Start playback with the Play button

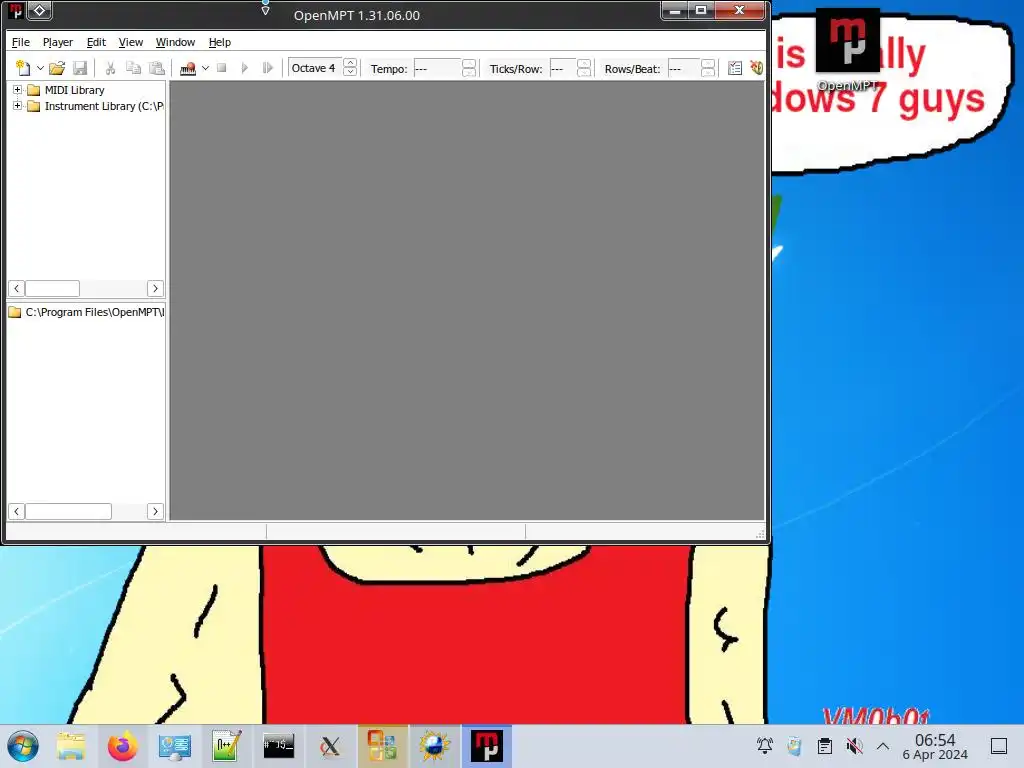click(244, 68)
